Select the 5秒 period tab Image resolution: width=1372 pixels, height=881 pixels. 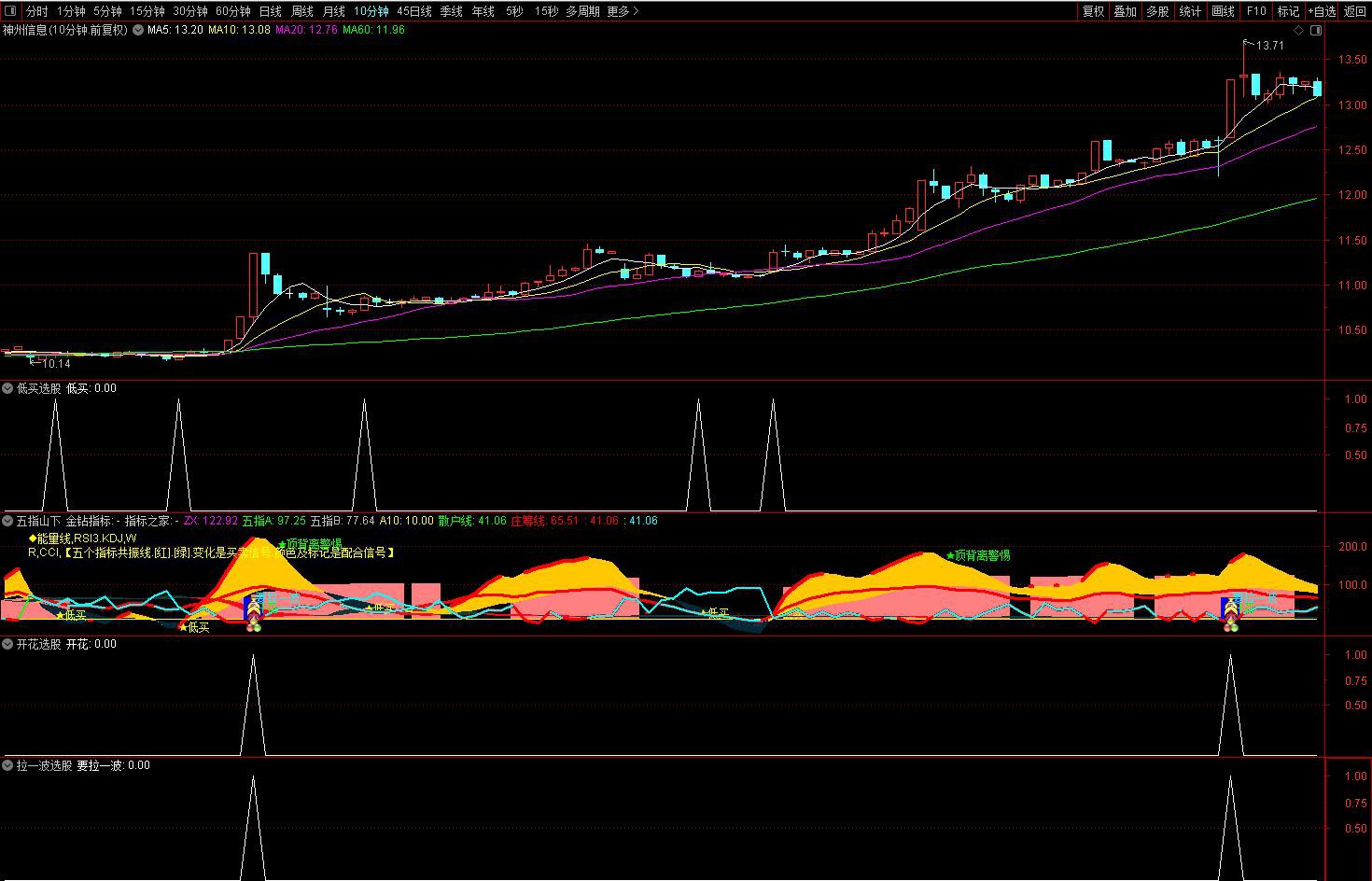point(514,11)
